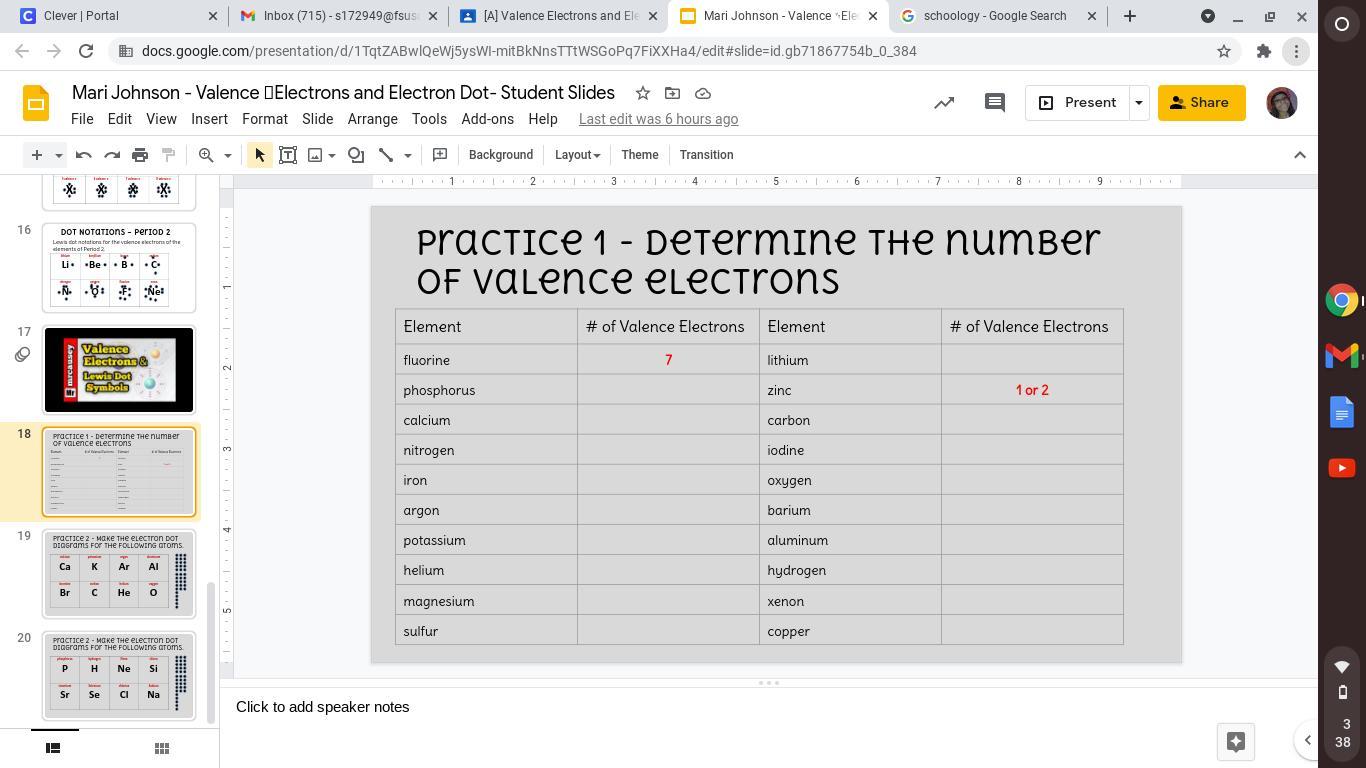Select the Text box tool
Viewport: 1366px width, 768px height.
point(288,155)
